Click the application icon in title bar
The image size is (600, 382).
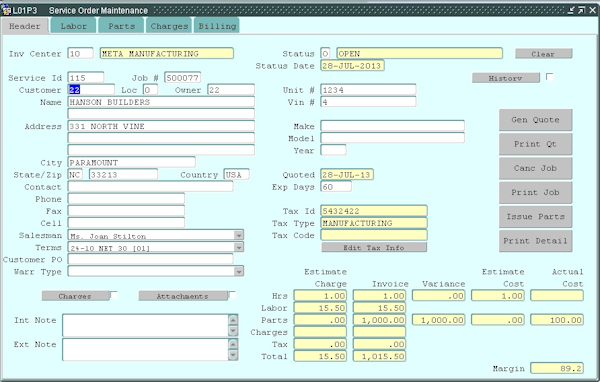point(6,10)
